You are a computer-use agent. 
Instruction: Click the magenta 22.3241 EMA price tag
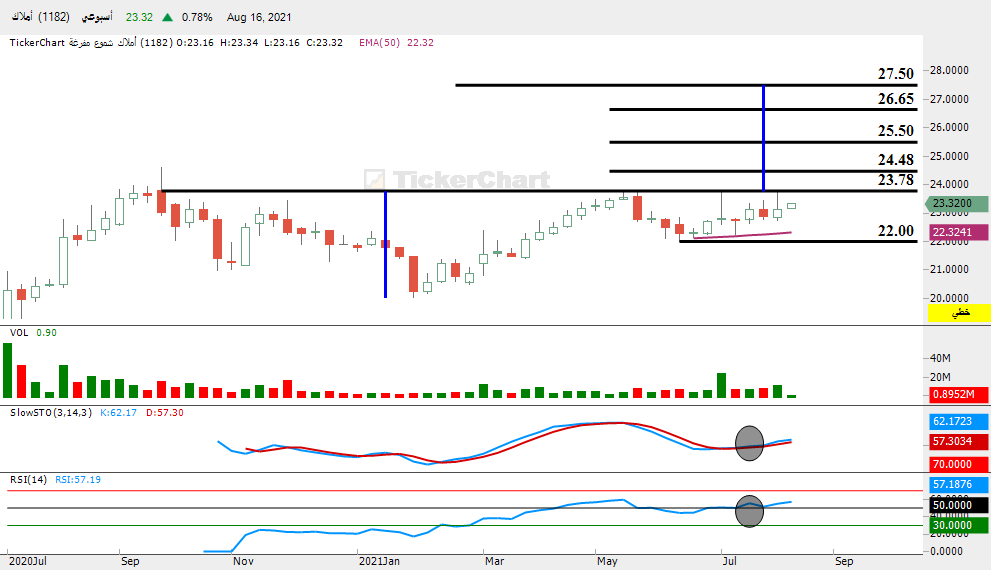pyautogui.click(x=958, y=232)
